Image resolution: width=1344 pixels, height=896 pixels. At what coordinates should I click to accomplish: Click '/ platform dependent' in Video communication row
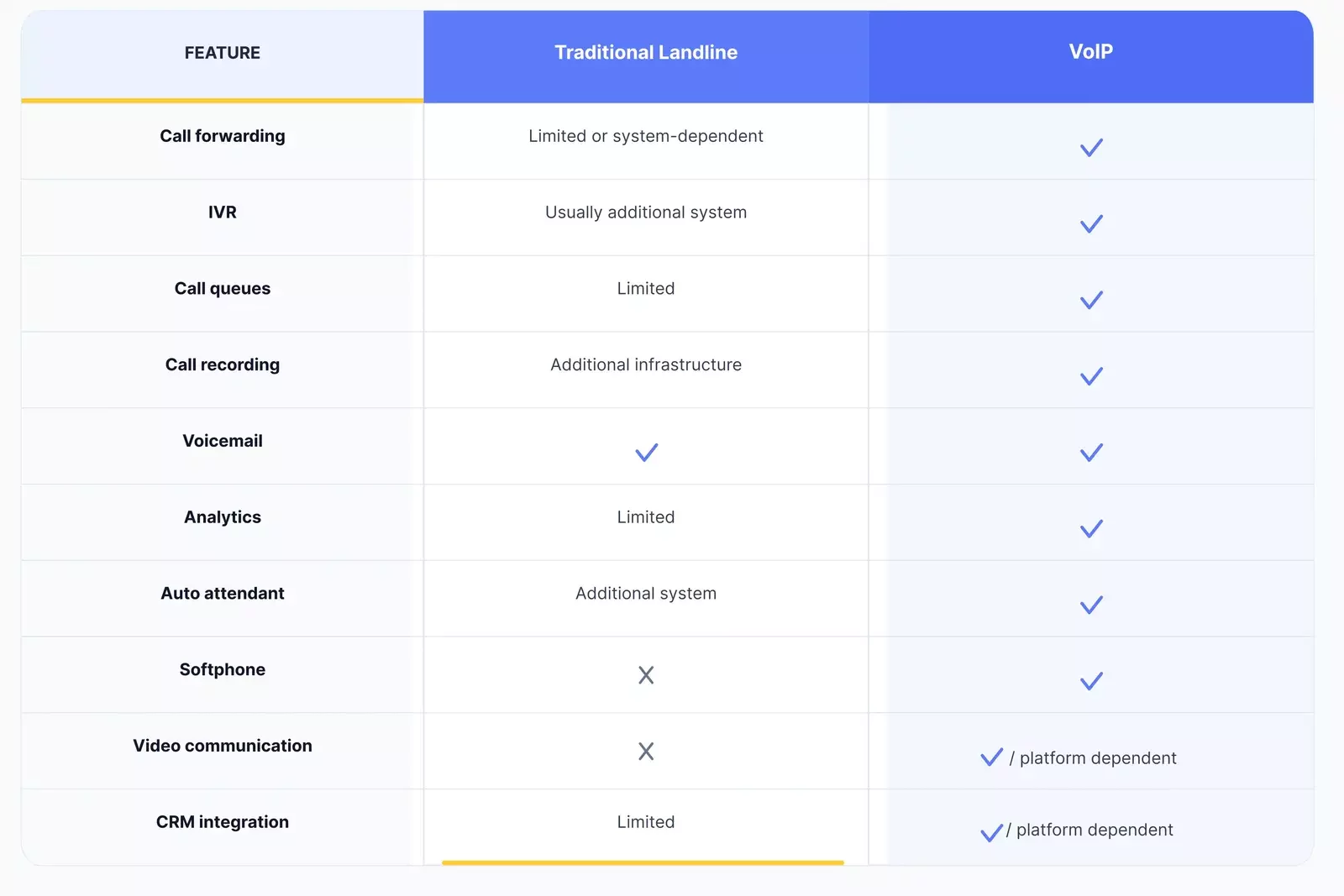(x=1093, y=758)
